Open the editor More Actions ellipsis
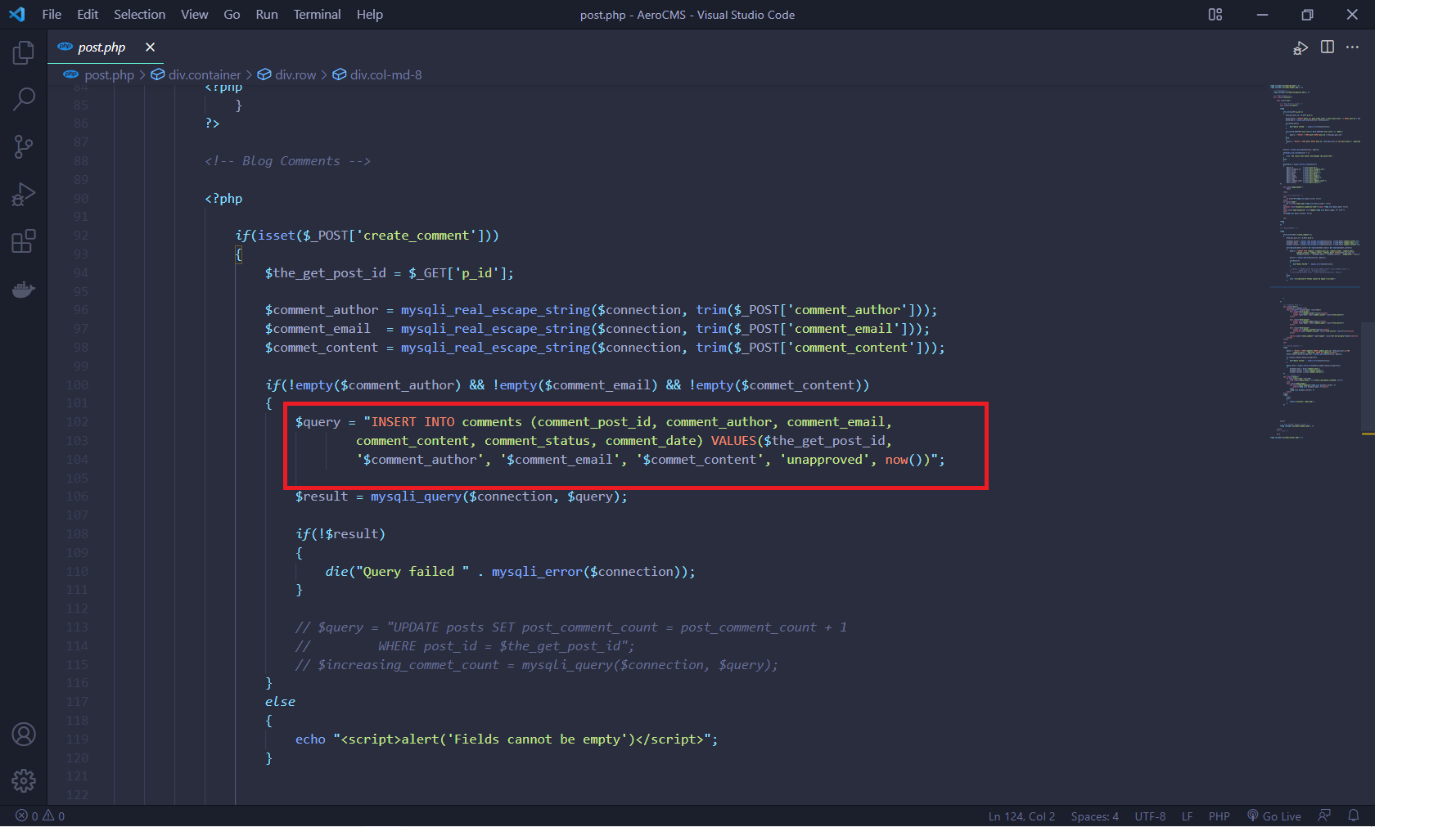The image size is (1456, 827). pos(1352,47)
